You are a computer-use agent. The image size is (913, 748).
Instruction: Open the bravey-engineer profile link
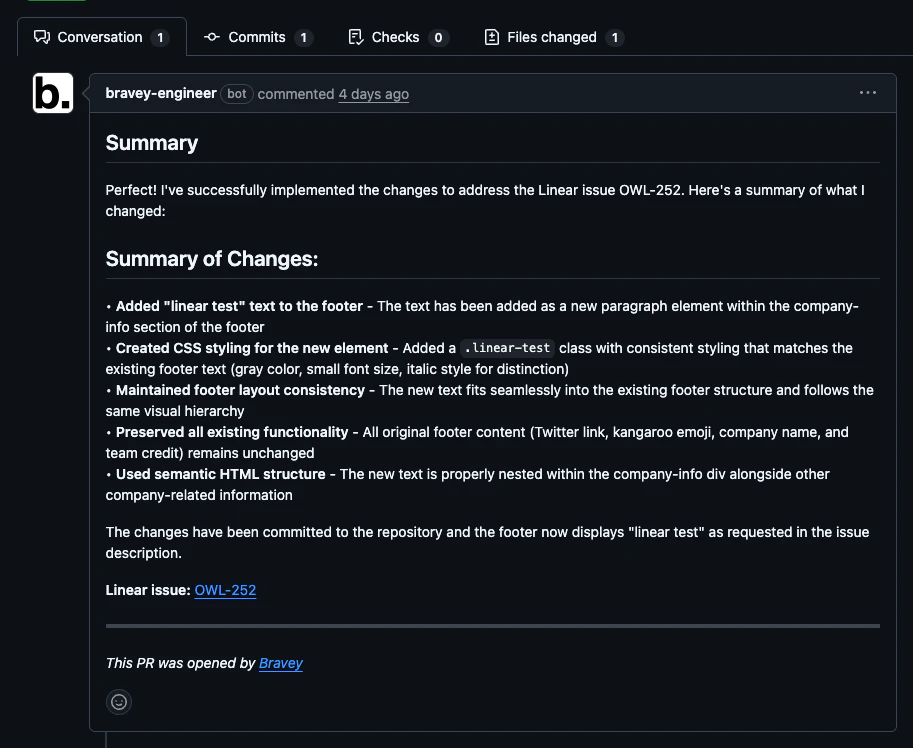(161, 93)
